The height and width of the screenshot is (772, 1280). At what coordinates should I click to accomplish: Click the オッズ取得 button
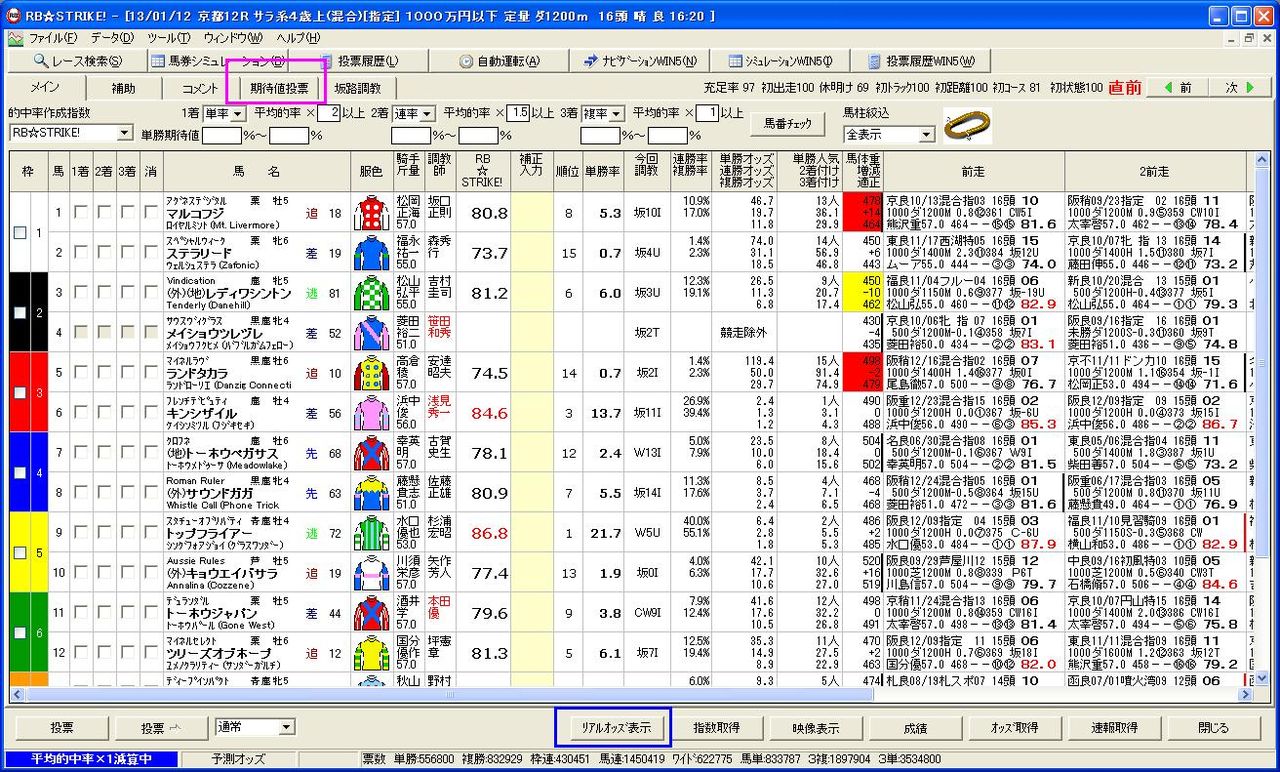point(1014,727)
